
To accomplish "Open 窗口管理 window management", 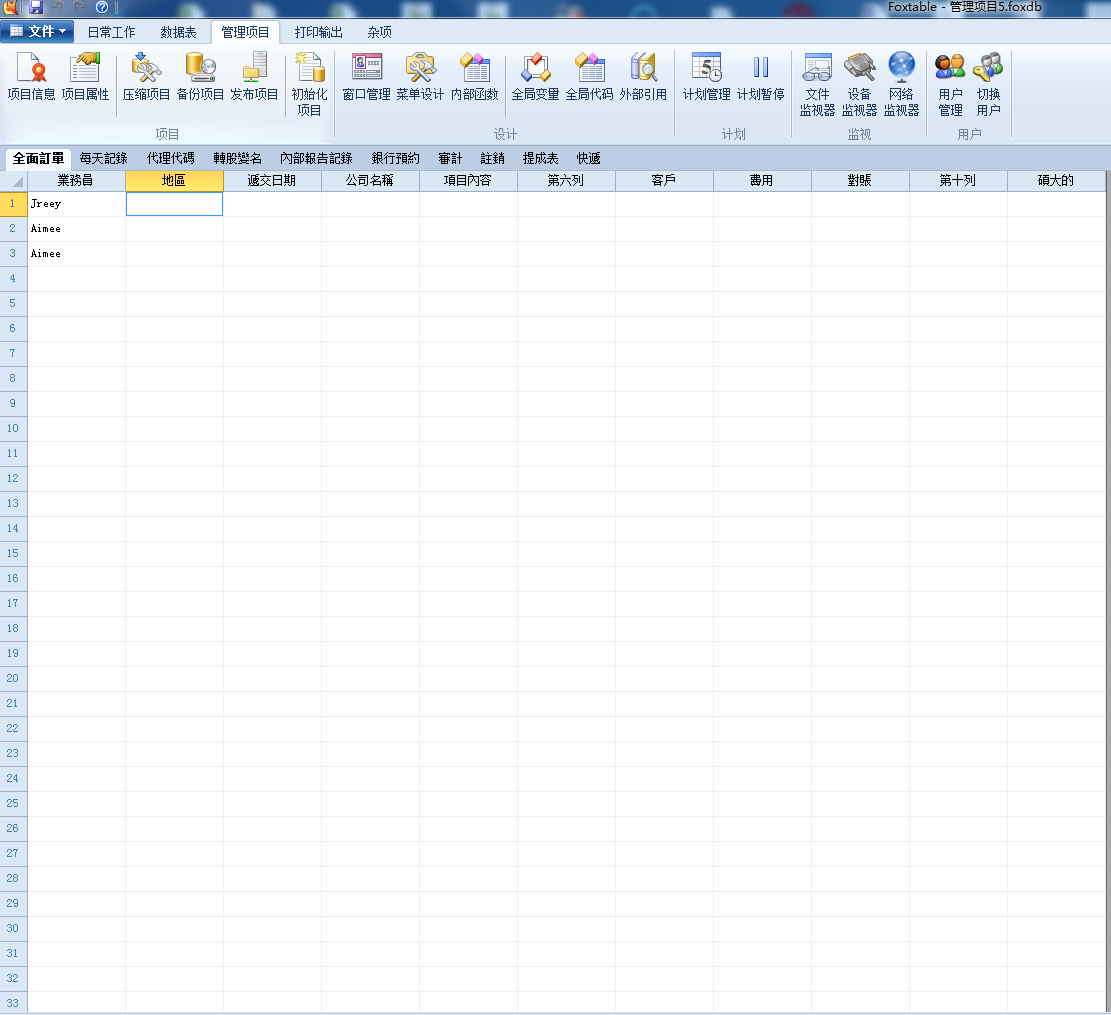I will click(x=366, y=76).
